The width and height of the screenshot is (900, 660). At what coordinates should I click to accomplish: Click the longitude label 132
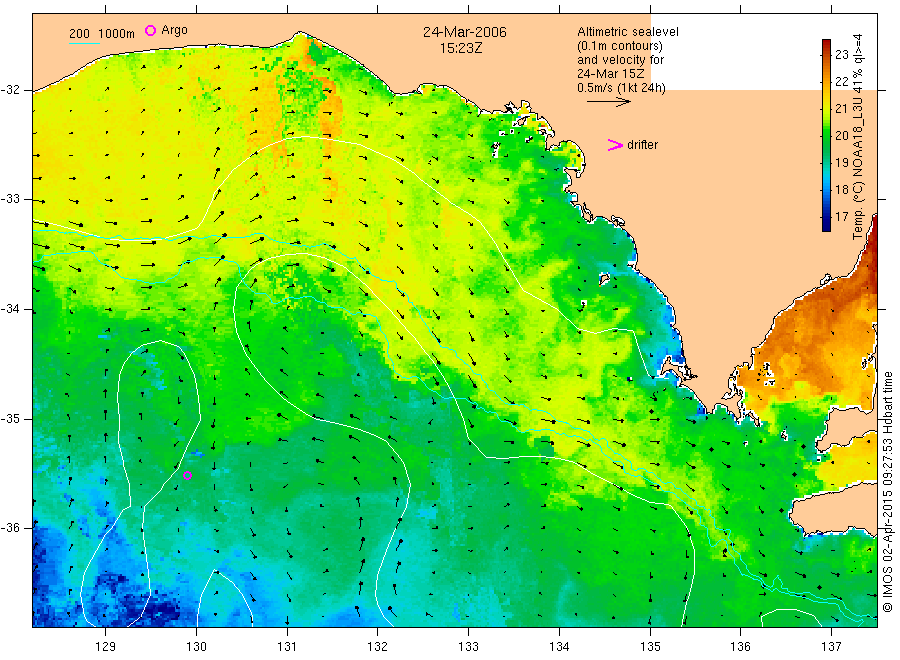click(x=378, y=647)
